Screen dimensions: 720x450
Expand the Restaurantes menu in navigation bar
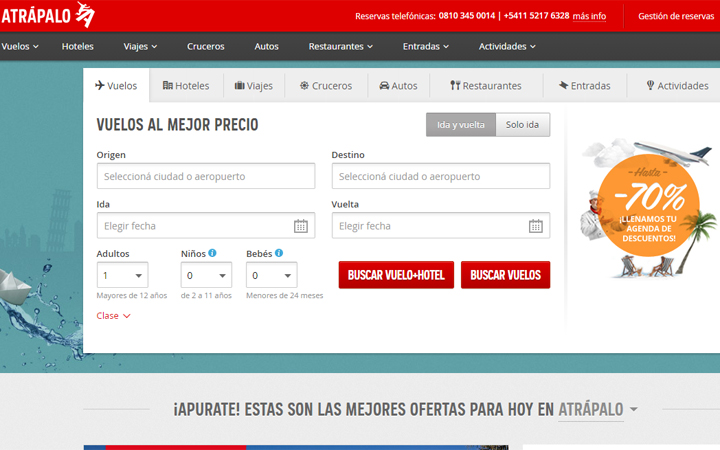pos(340,46)
